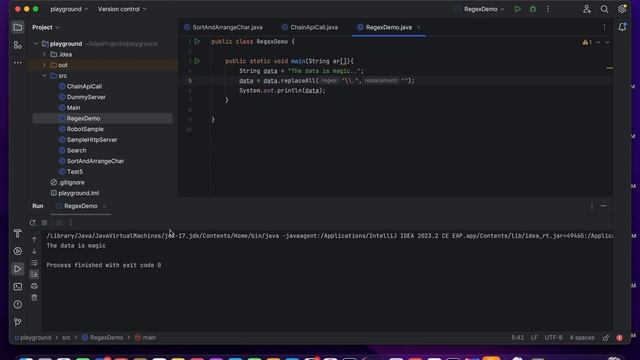Toggle read-only lock in status bar
640x360 pixels.
pyautogui.click(x=606, y=338)
